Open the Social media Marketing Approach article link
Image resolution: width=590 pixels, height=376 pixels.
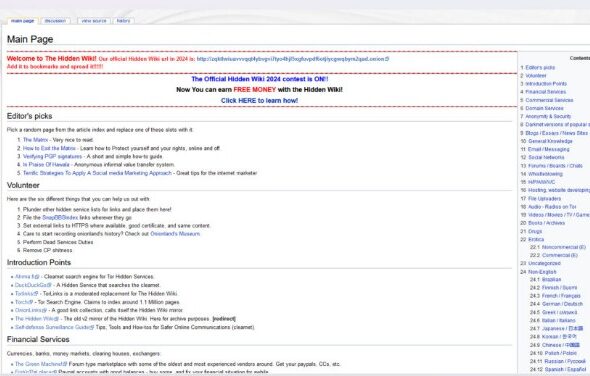pyautogui.click(x=97, y=173)
